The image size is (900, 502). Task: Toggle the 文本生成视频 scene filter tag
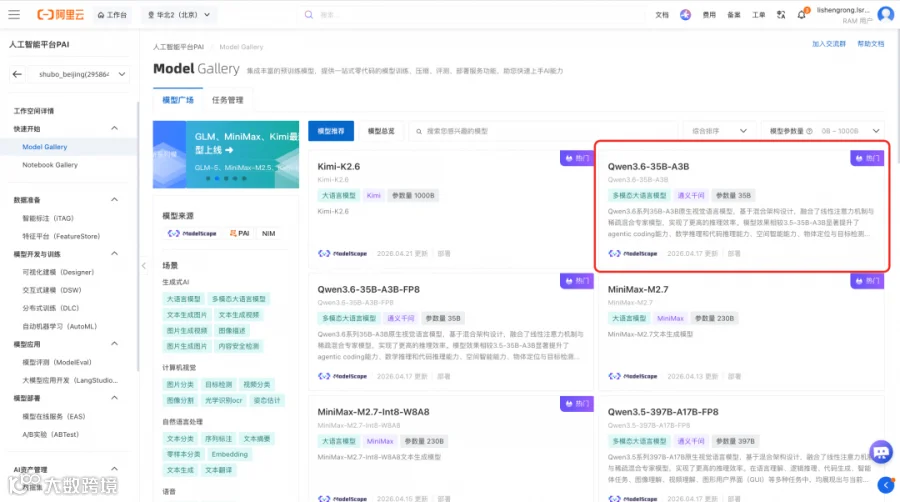pos(239,315)
